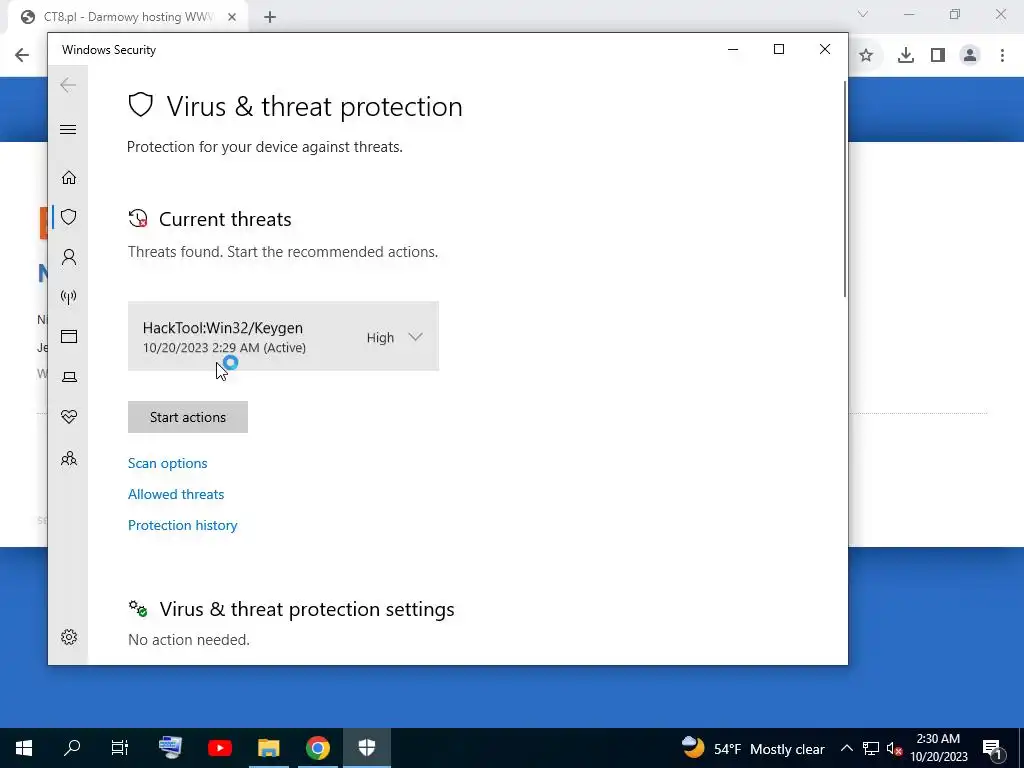Click Chrome's back navigation arrow

pyautogui.click(x=22, y=55)
